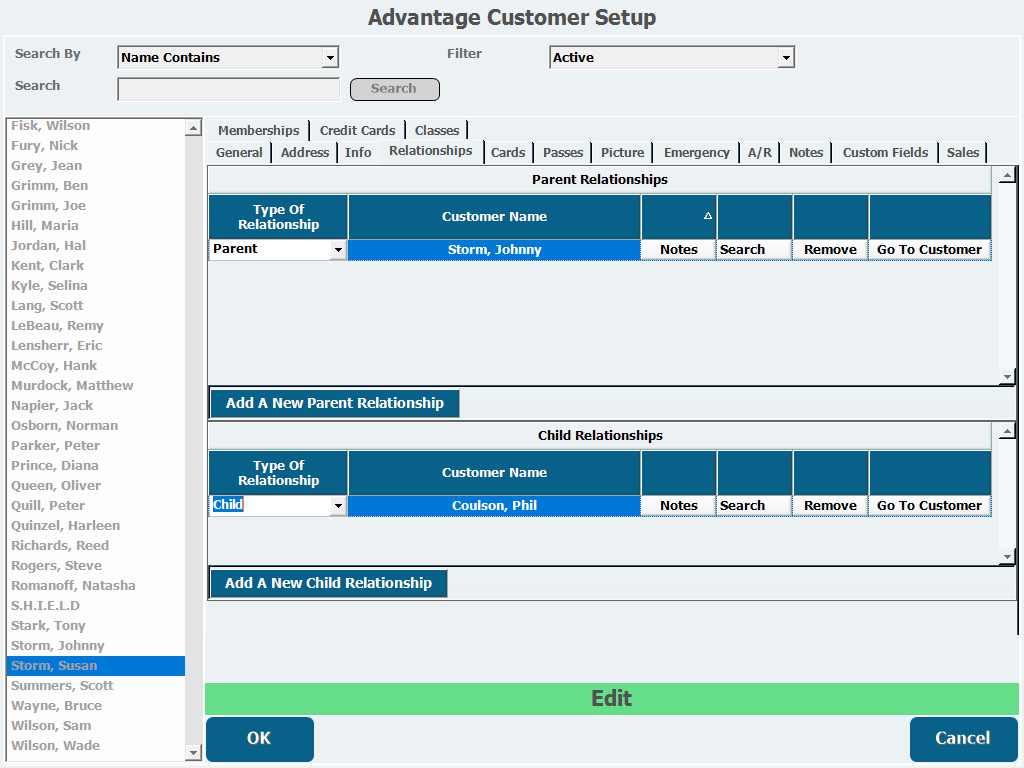This screenshot has width=1024, height=768.
Task: Click Parent Relationships scroll up arrow
Action: click(1007, 175)
